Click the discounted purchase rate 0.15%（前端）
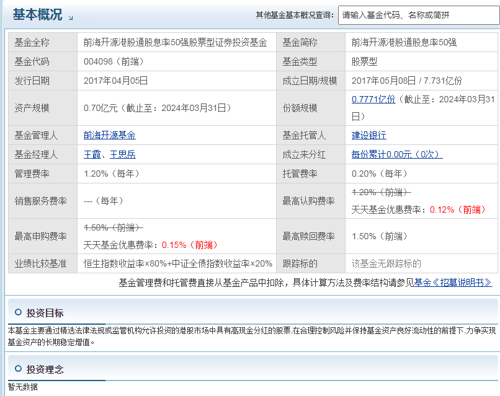The height and width of the screenshot is (396, 500). (190, 245)
